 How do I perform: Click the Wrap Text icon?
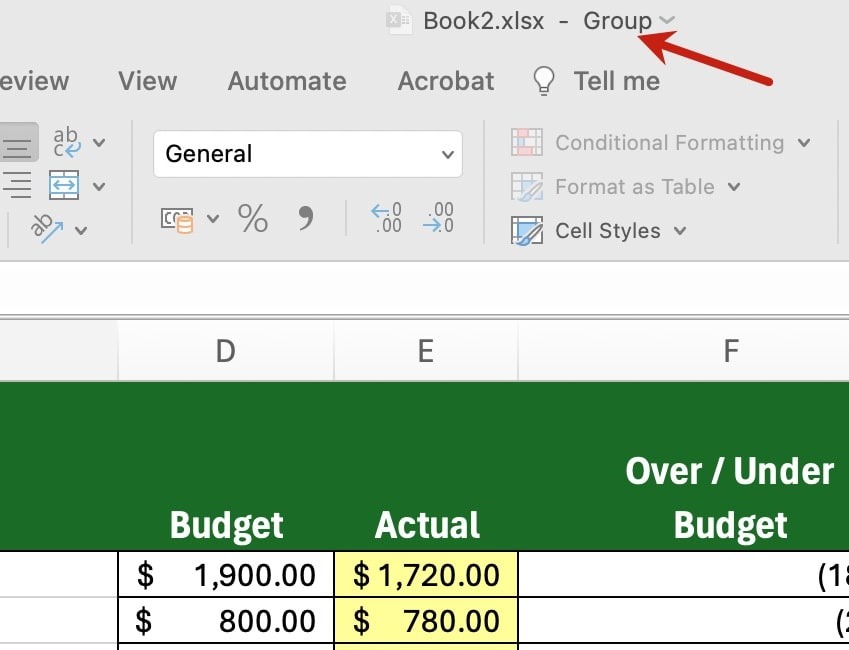tap(67, 142)
